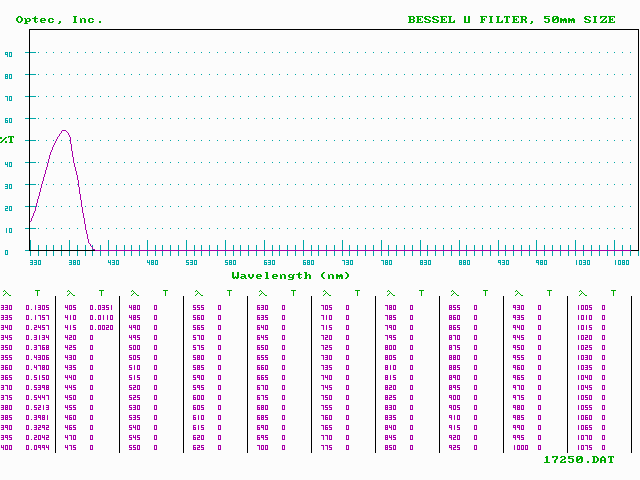Click the first green lambda column header
This screenshot has width=640, height=480.
(x=6, y=293)
